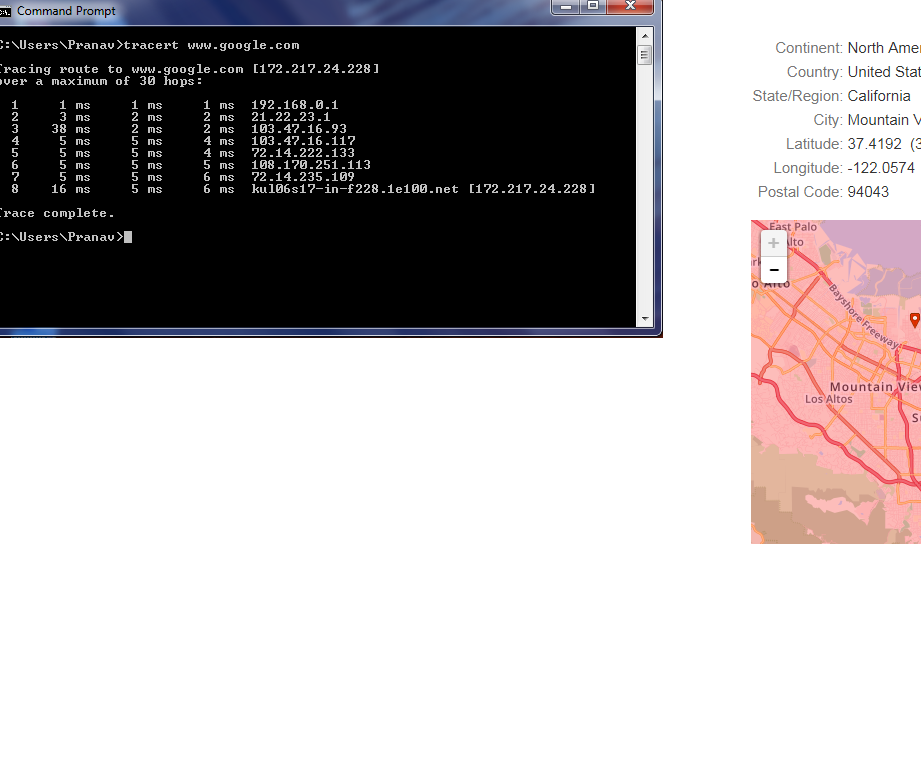Click the State/Region value California

pyautogui.click(x=875, y=95)
